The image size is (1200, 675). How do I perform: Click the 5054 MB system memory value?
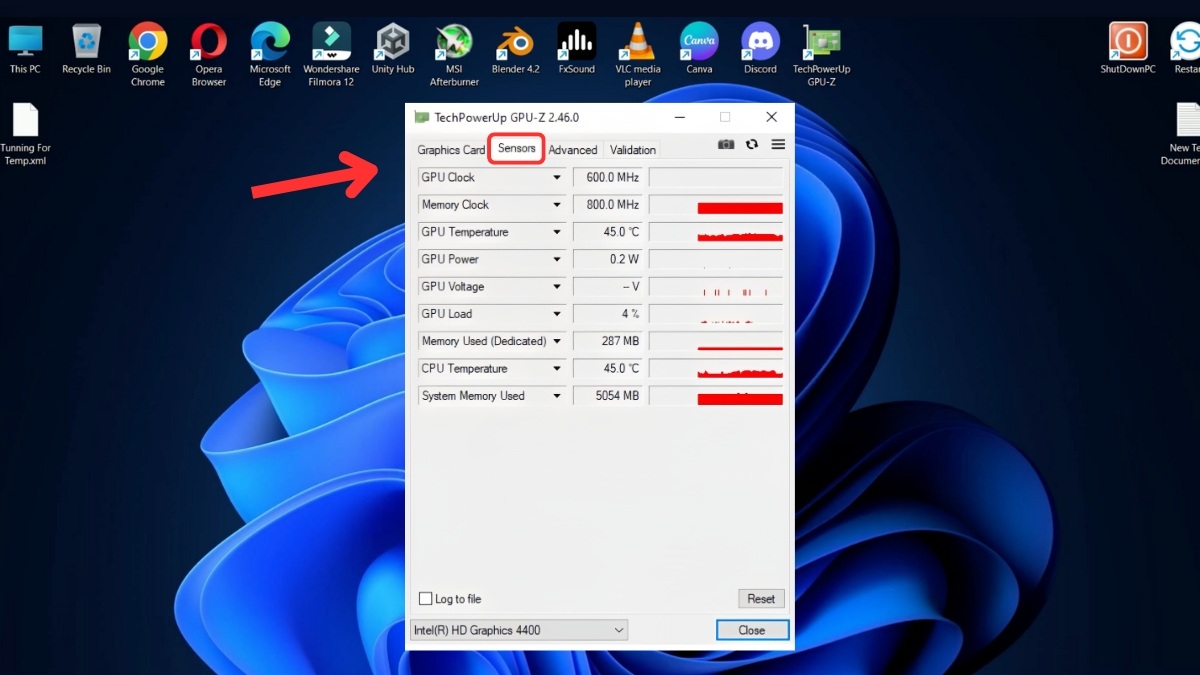[x=608, y=396]
